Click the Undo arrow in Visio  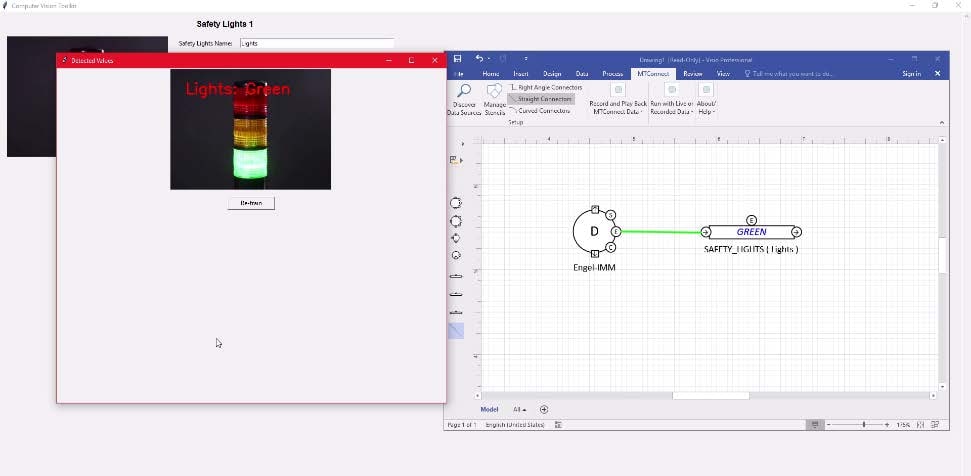pyautogui.click(x=480, y=59)
